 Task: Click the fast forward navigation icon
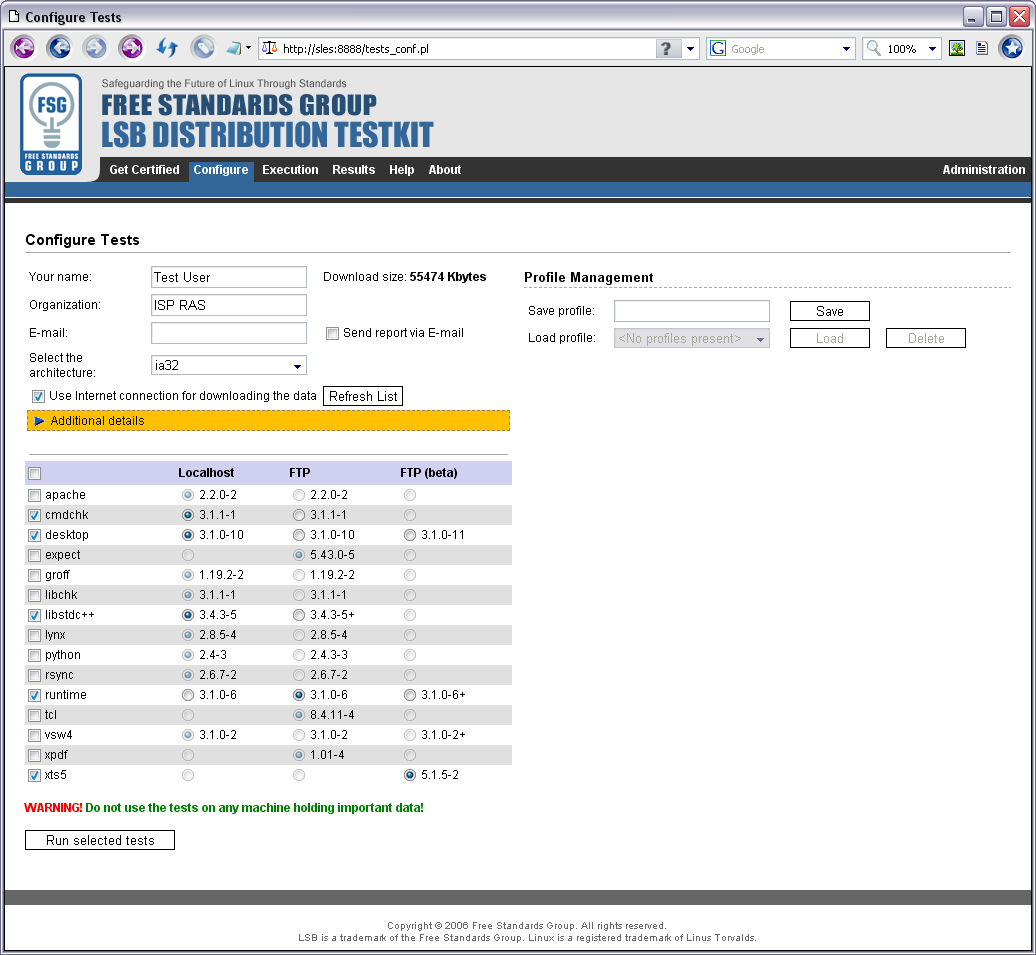(131, 48)
